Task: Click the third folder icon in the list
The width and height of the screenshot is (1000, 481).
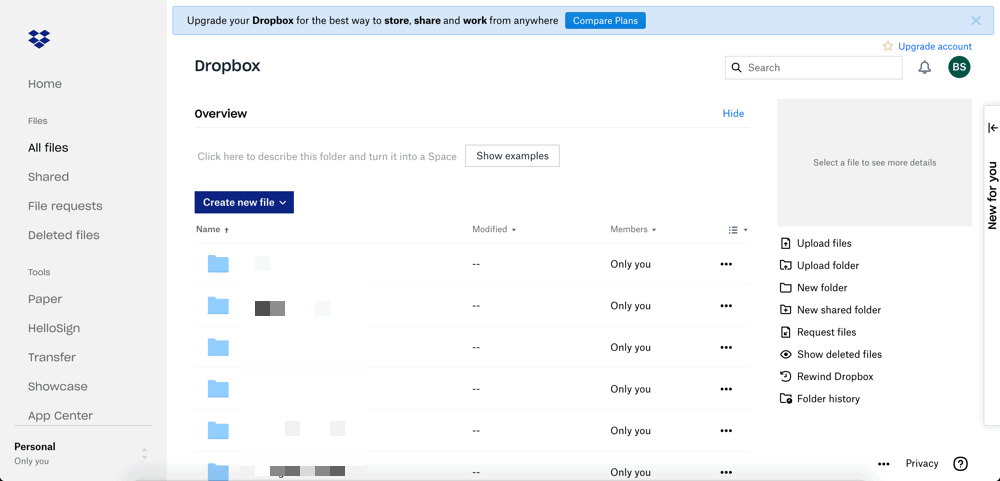Action: [x=218, y=347]
